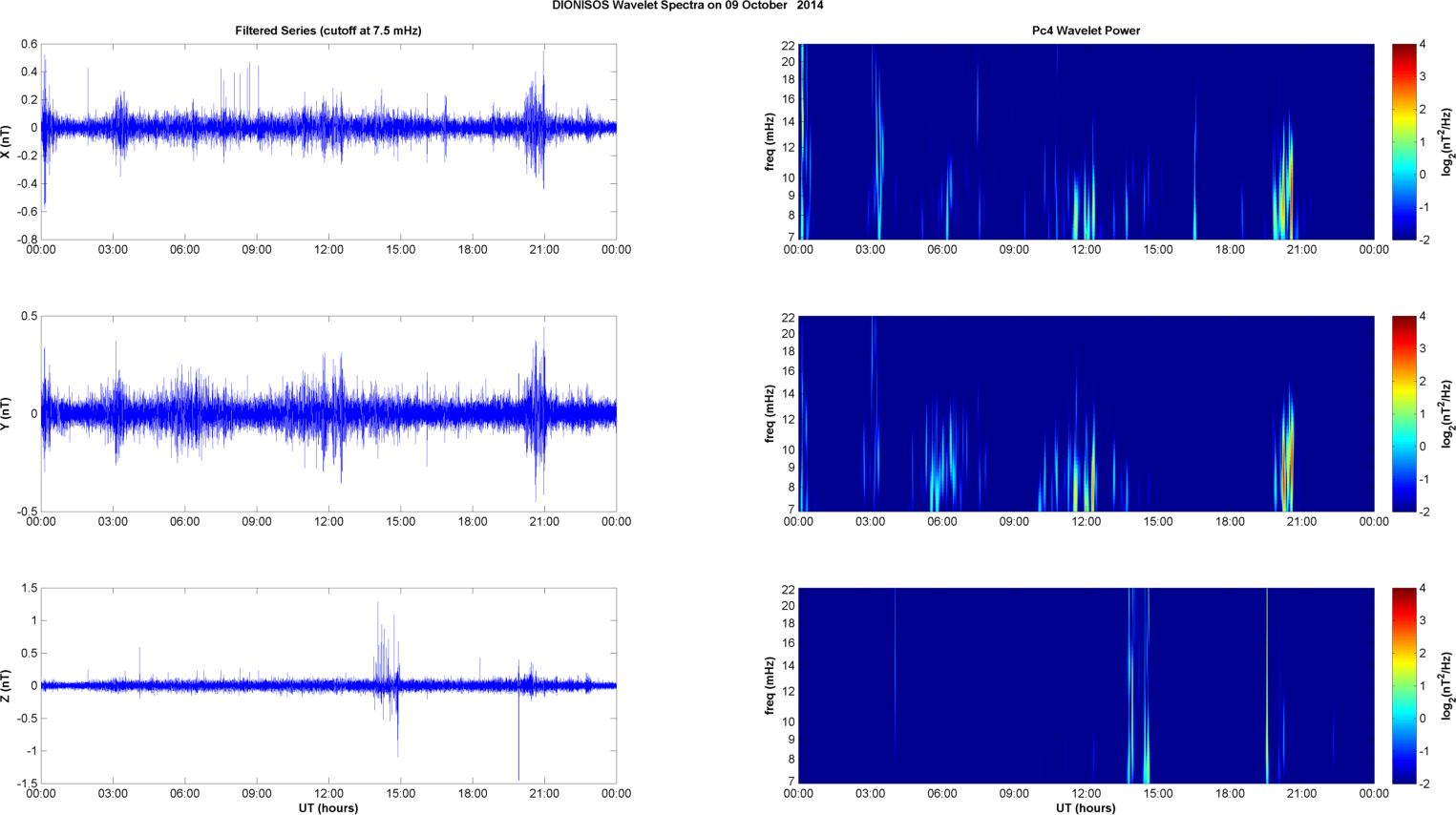Click "UT (hours)" label under the Z wavelet spectrum
The width and height of the screenshot is (1456, 815).
1086,808
